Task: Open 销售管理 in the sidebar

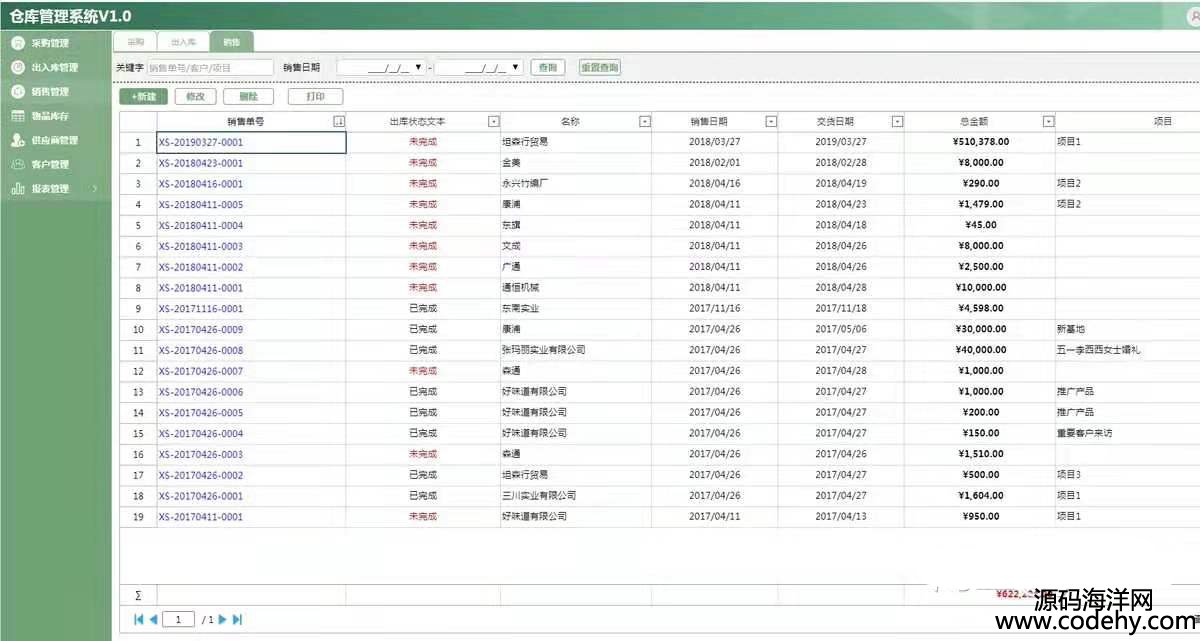Action: 49,91
